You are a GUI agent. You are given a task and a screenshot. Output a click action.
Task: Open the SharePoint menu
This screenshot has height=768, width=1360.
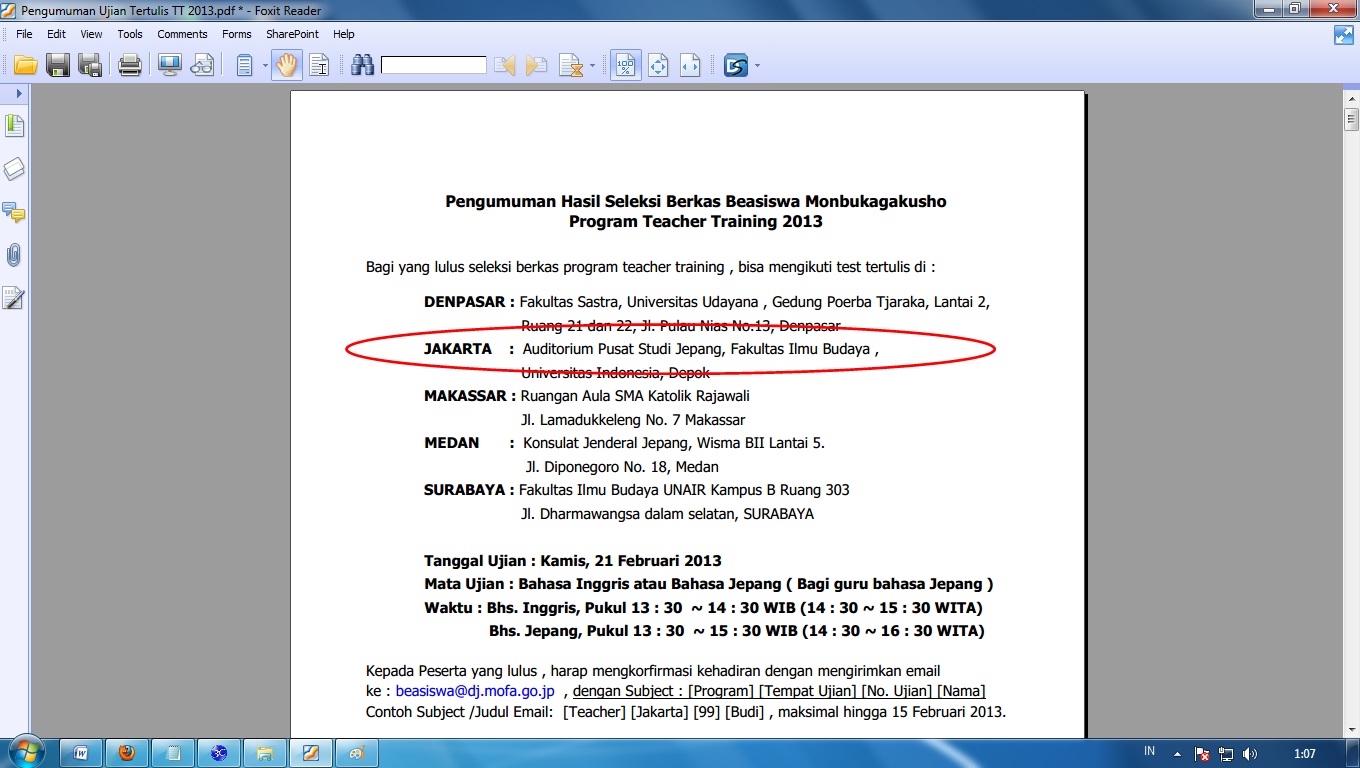pyautogui.click(x=292, y=34)
